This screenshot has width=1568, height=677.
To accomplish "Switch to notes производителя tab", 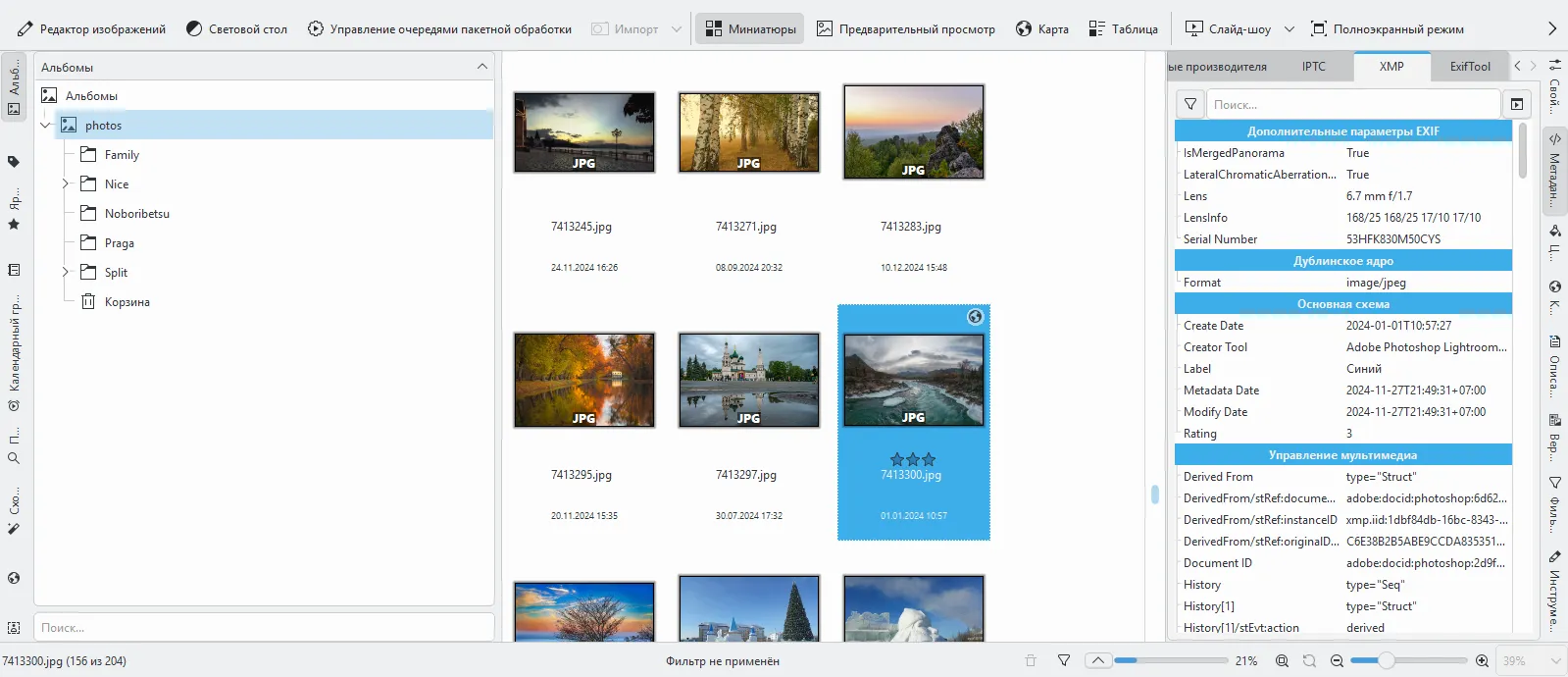I will click(x=1220, y=67).
